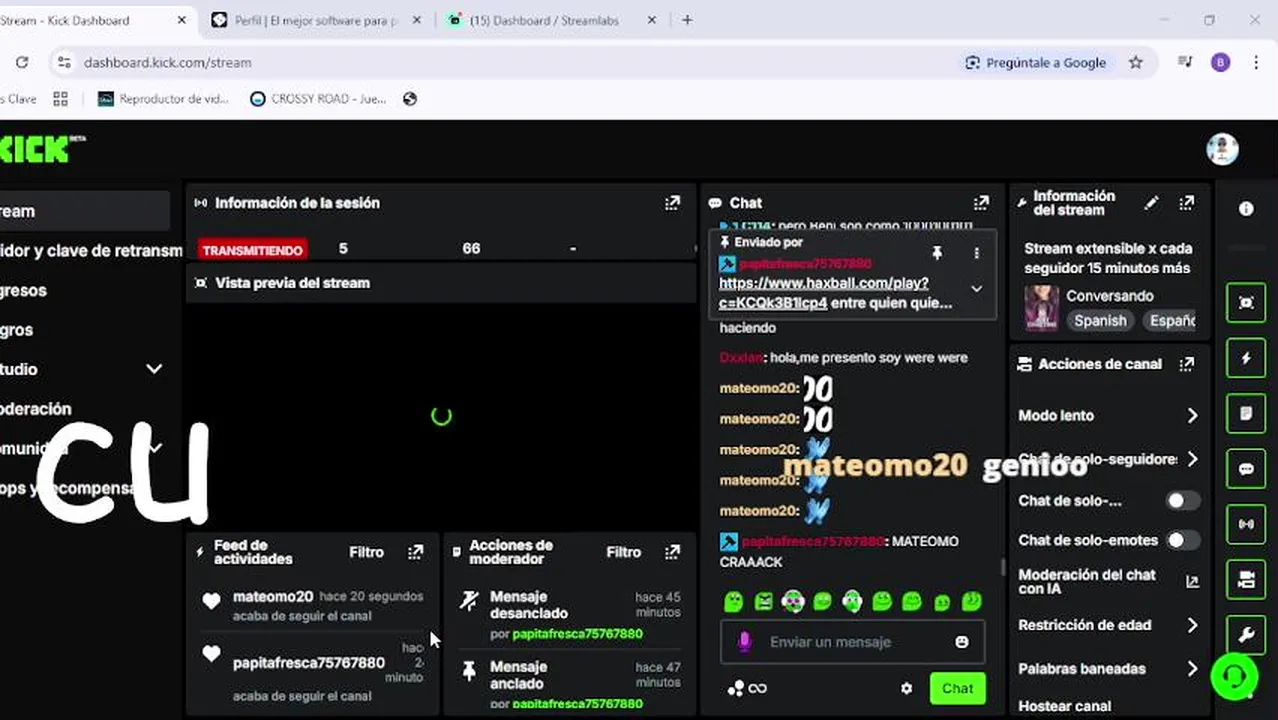Click the broadcast signal icon in right sidebar
The width and height of the screenshot is (1278, 720).
click(1246, 524)
